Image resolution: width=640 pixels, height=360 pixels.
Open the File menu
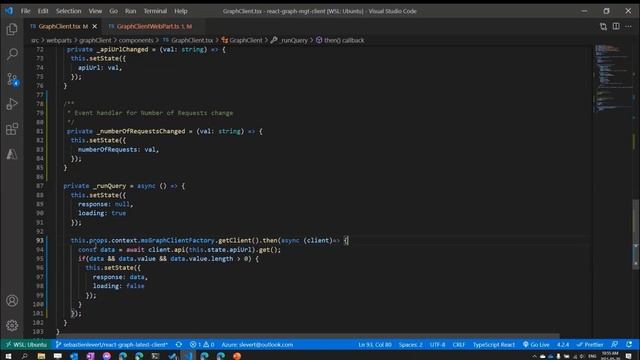[25, 11]
